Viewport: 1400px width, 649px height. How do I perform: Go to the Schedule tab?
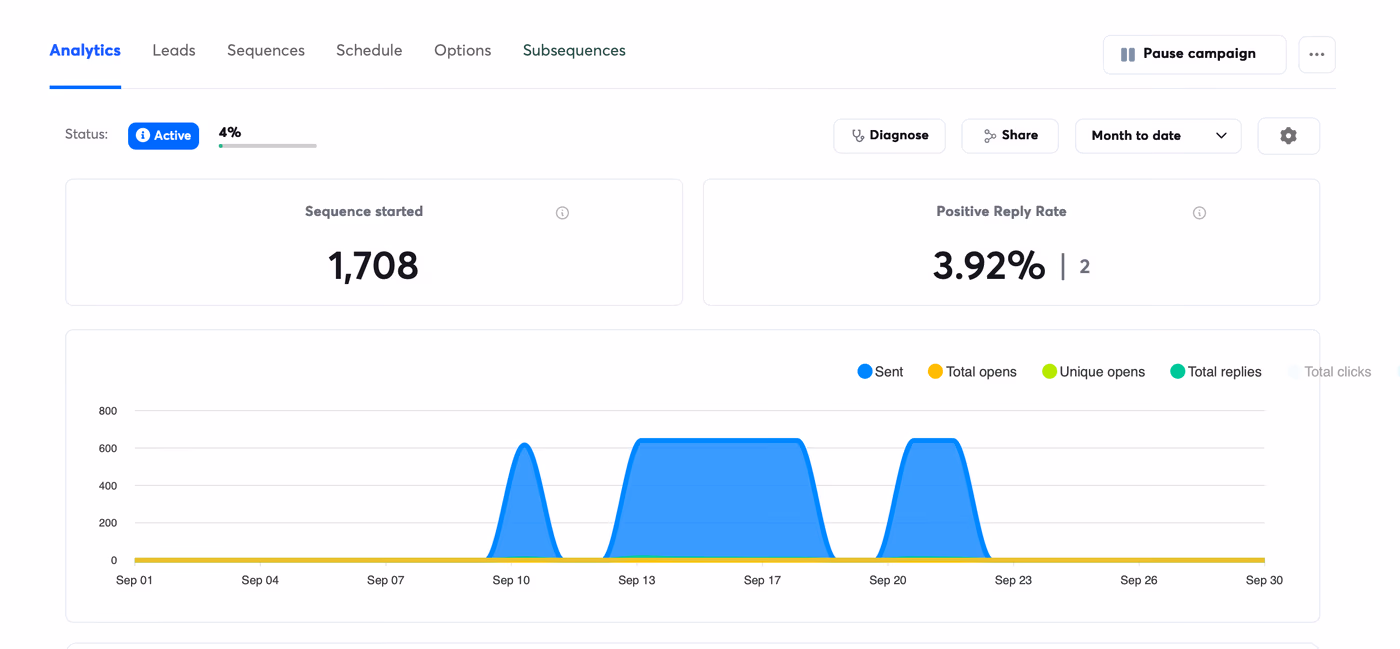click(x=369, y=51)
